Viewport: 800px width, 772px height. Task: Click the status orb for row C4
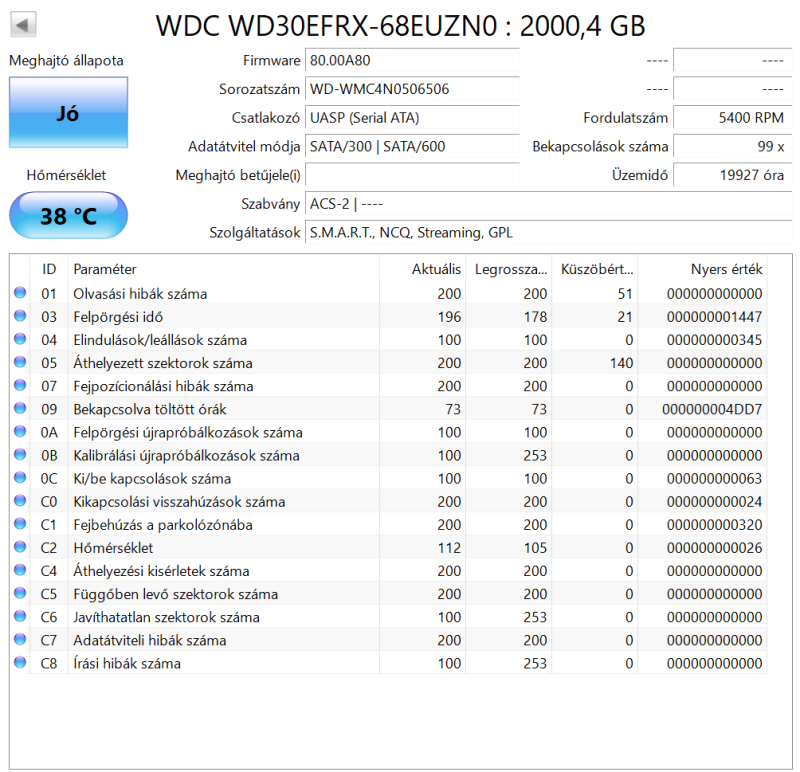pyautogui.click(x=20, y=570)
